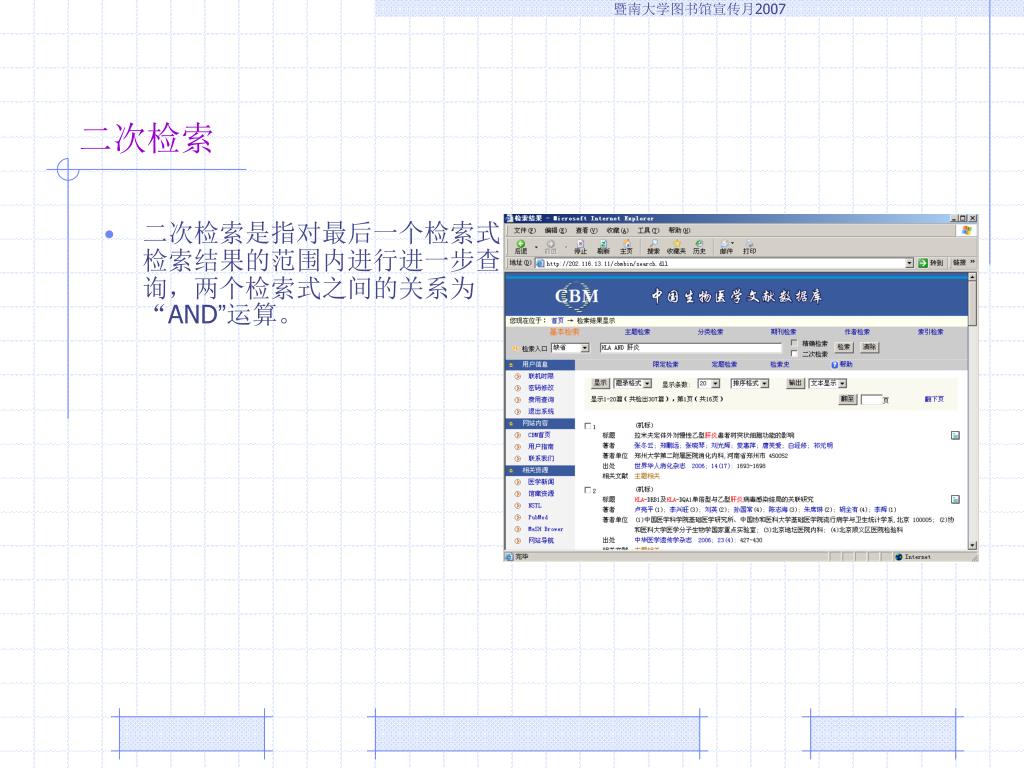Viewport: 1024px width, 768px height.
Task: Open the 检索入口 dropdown (缺省)
Action: point(570,348)
